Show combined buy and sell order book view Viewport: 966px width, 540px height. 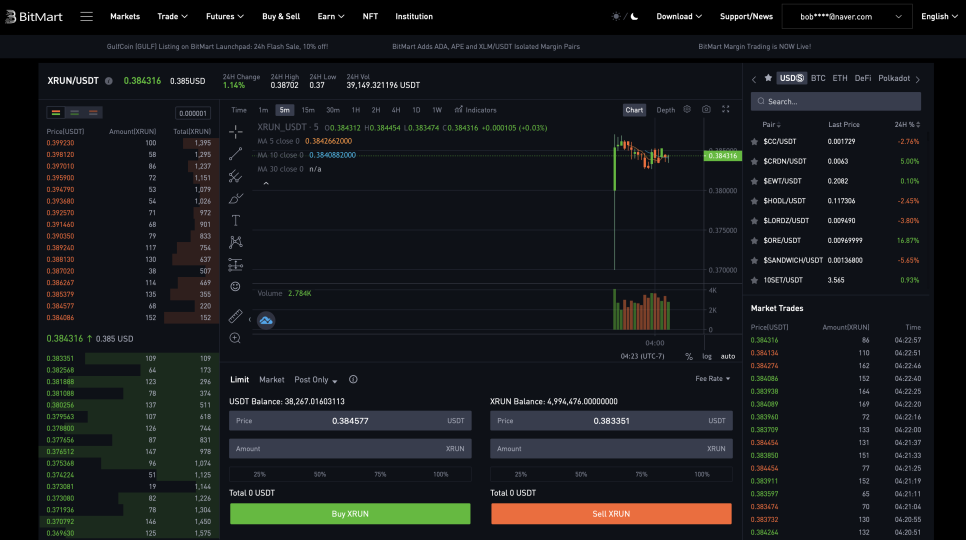[x=56, y=113]
